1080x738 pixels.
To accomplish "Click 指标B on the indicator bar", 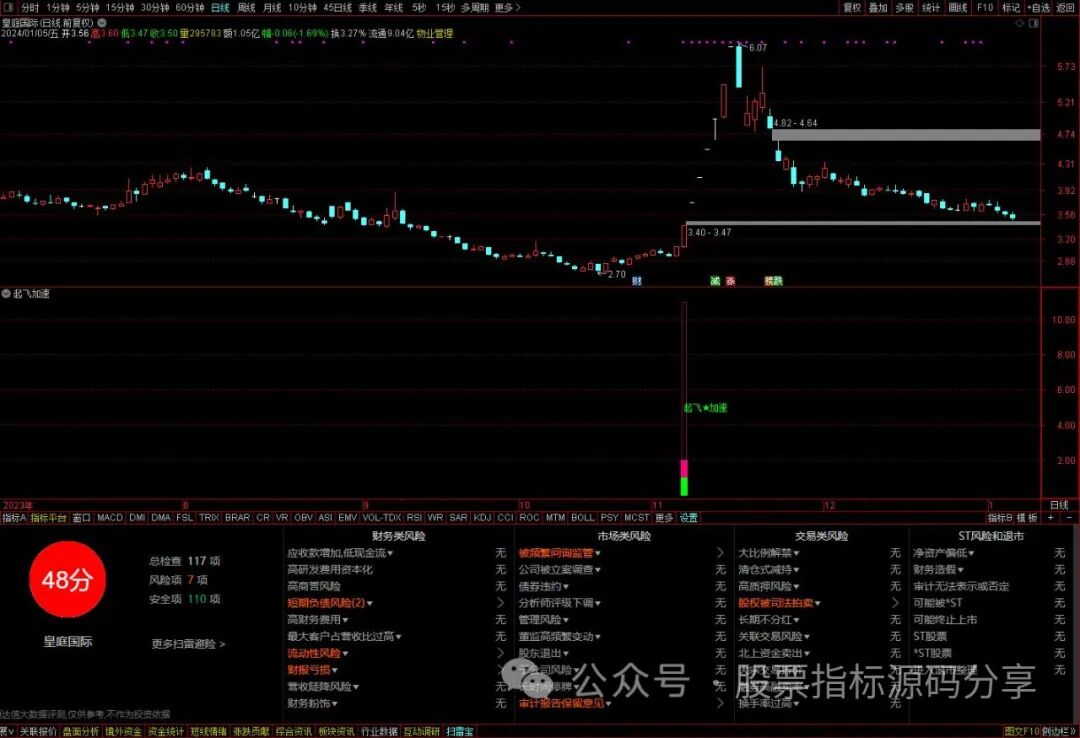I will [999, 517].
